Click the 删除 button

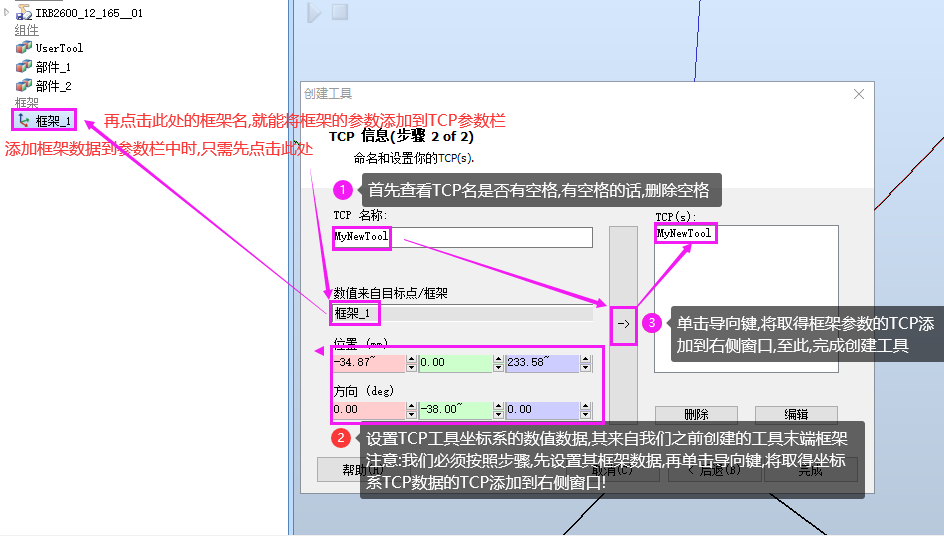pos(697,414)
